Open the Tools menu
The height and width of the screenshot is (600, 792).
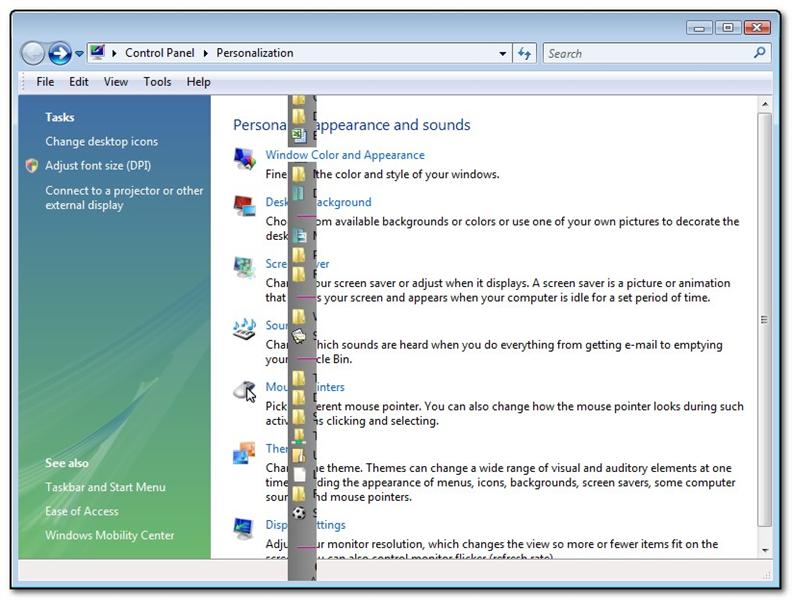[157, 82]
